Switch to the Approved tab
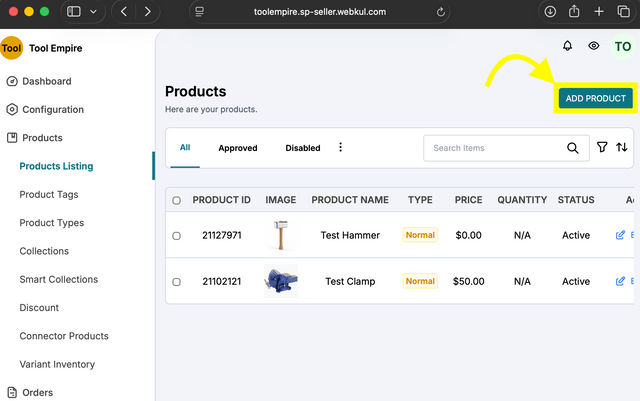The image size is (640, 401). 238,148
